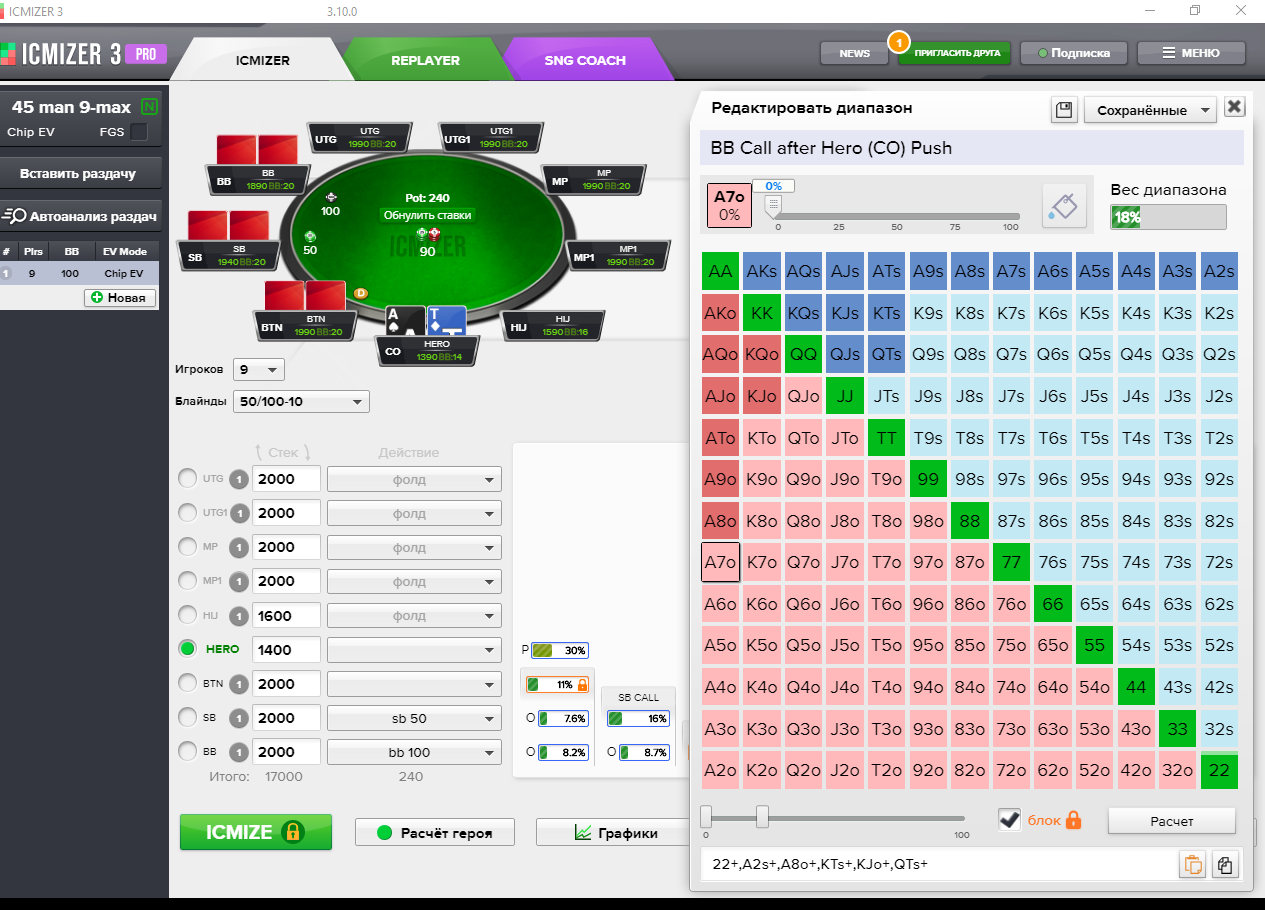Screen dimensions: 1265x910
Task: Close the range editor panel
Action: [x=1234, y=108]
